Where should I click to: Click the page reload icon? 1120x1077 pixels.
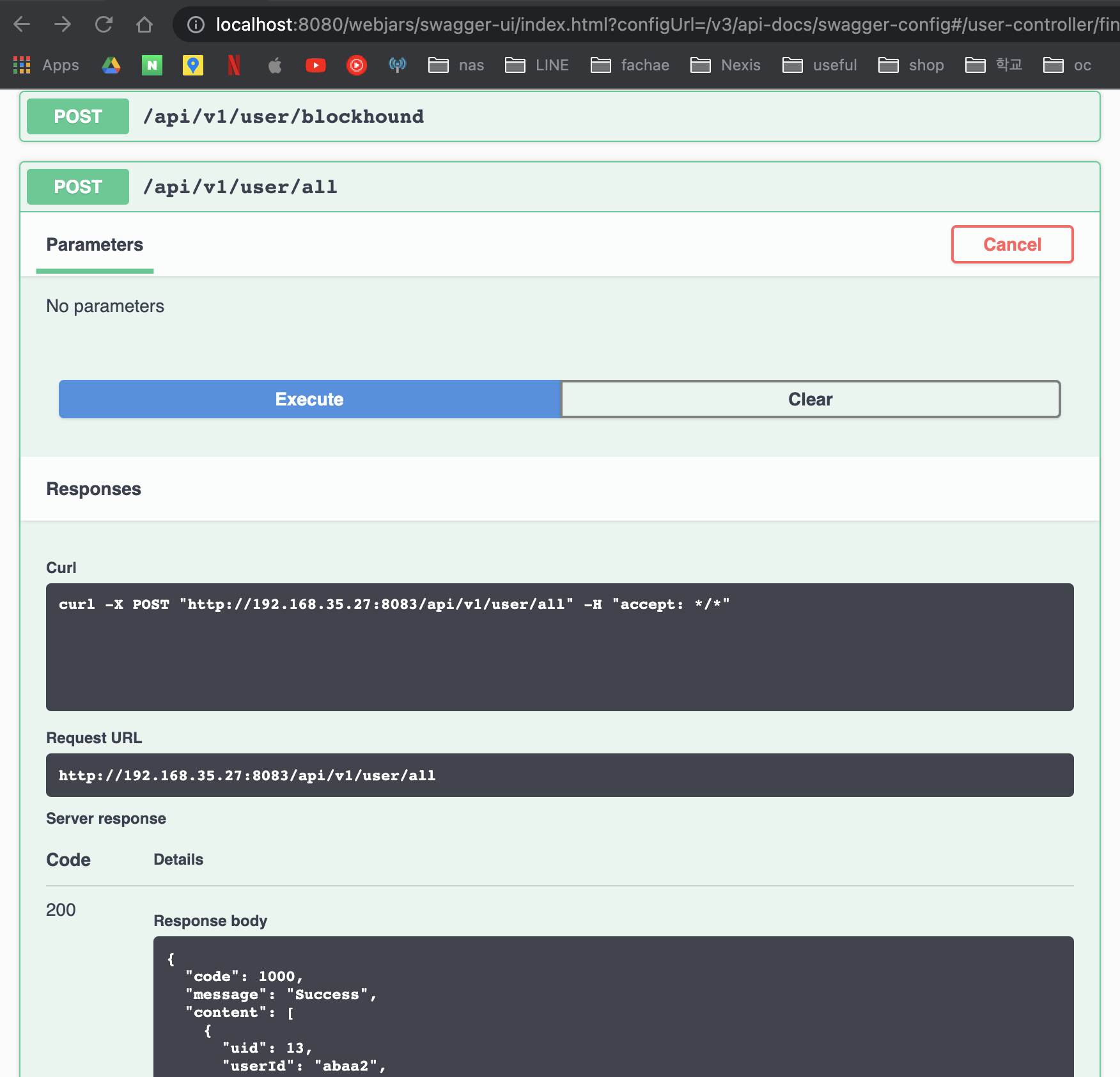[104, 25]
